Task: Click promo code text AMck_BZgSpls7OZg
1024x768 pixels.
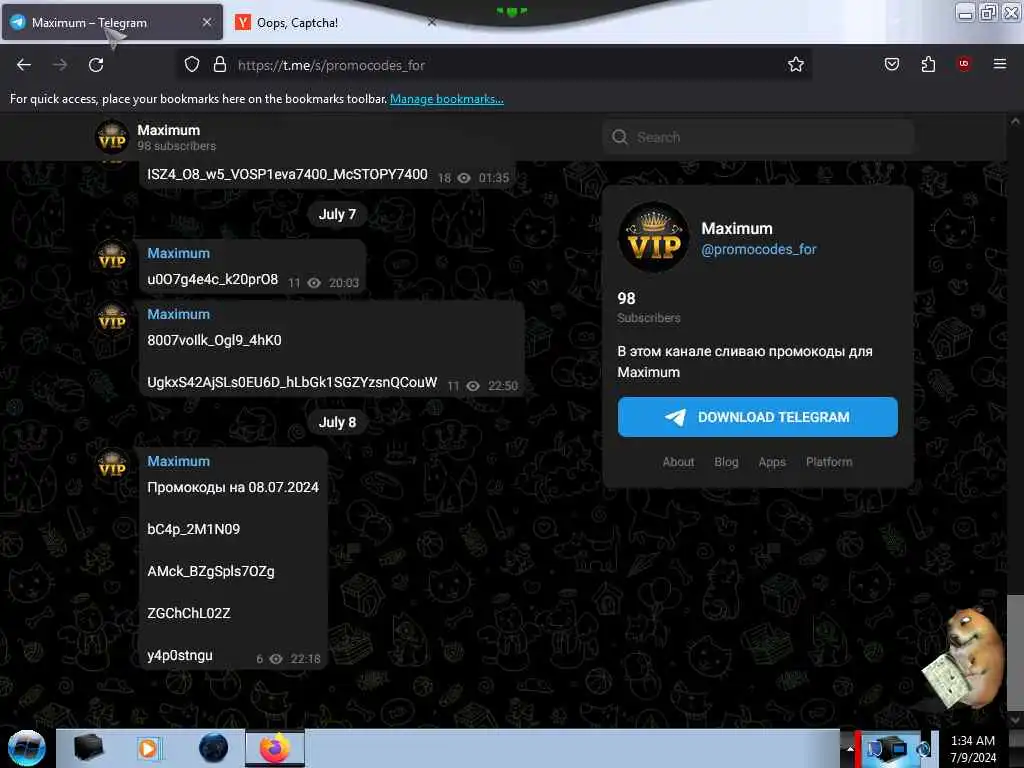Action: 211,571
